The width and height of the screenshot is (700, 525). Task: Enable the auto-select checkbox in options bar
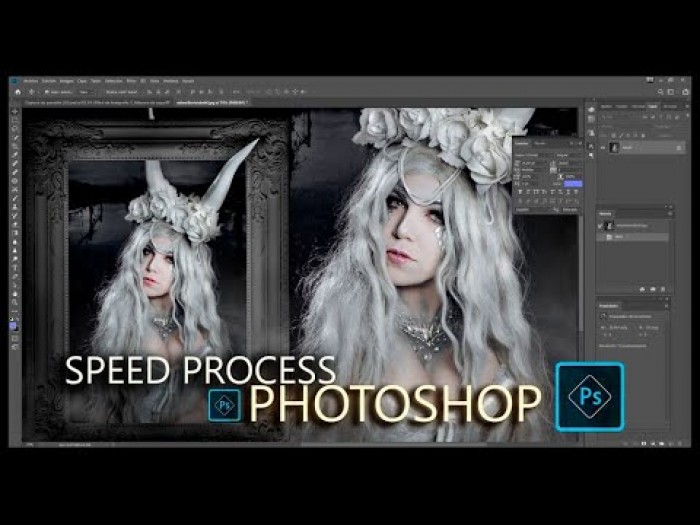(47, 92)
